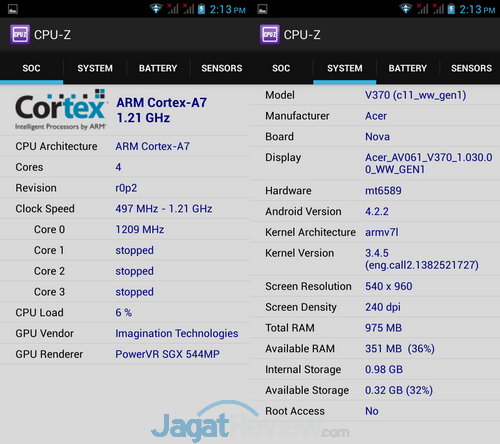
Task: Click Internal Storage value 0.98 GB
Action: (384, 369)
